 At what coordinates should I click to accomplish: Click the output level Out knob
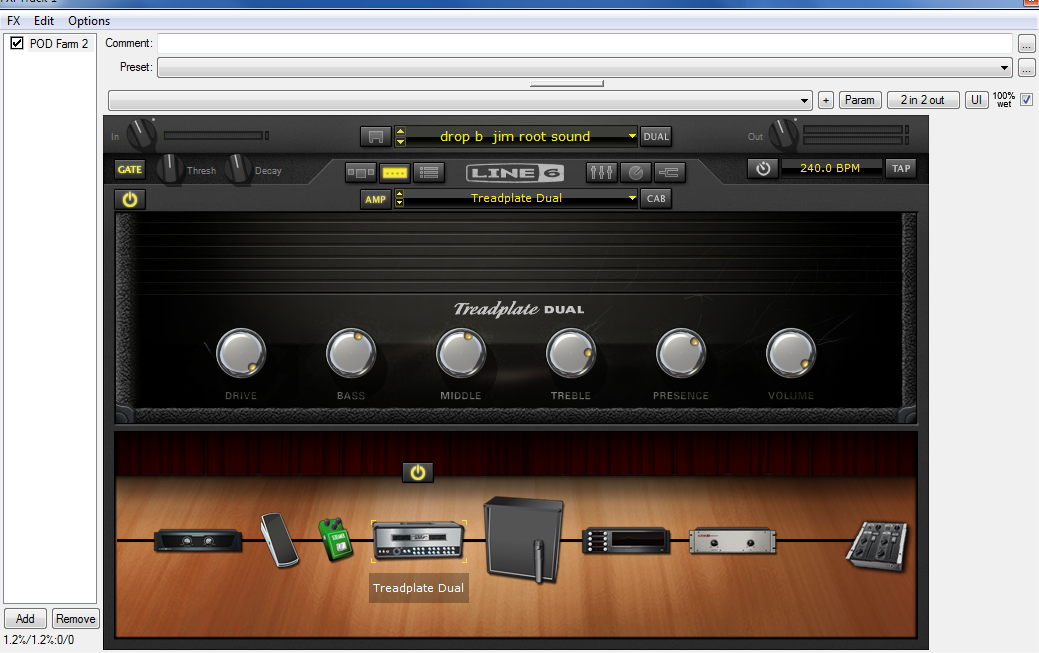783,134
